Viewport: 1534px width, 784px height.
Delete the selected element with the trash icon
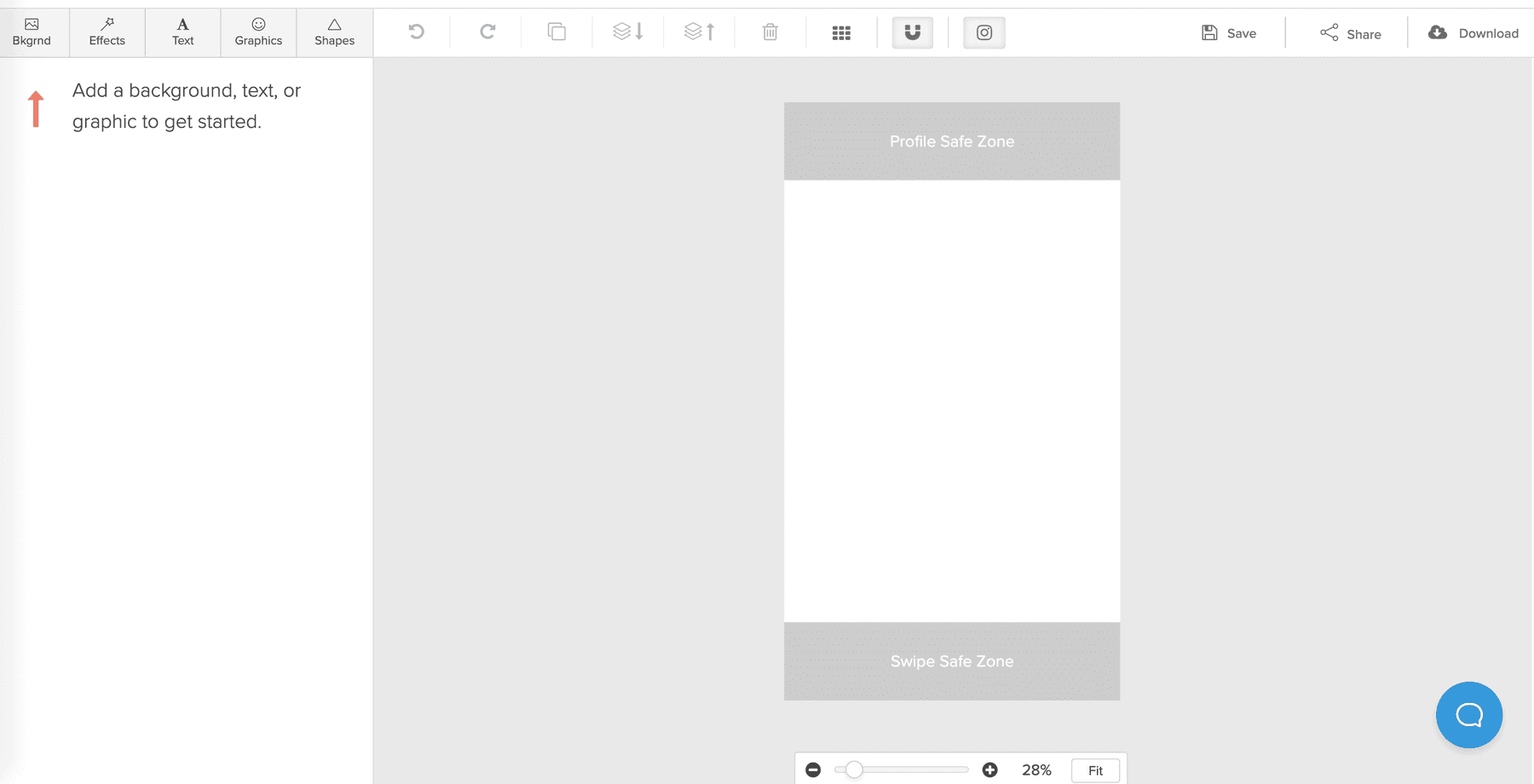pos(769,31)
